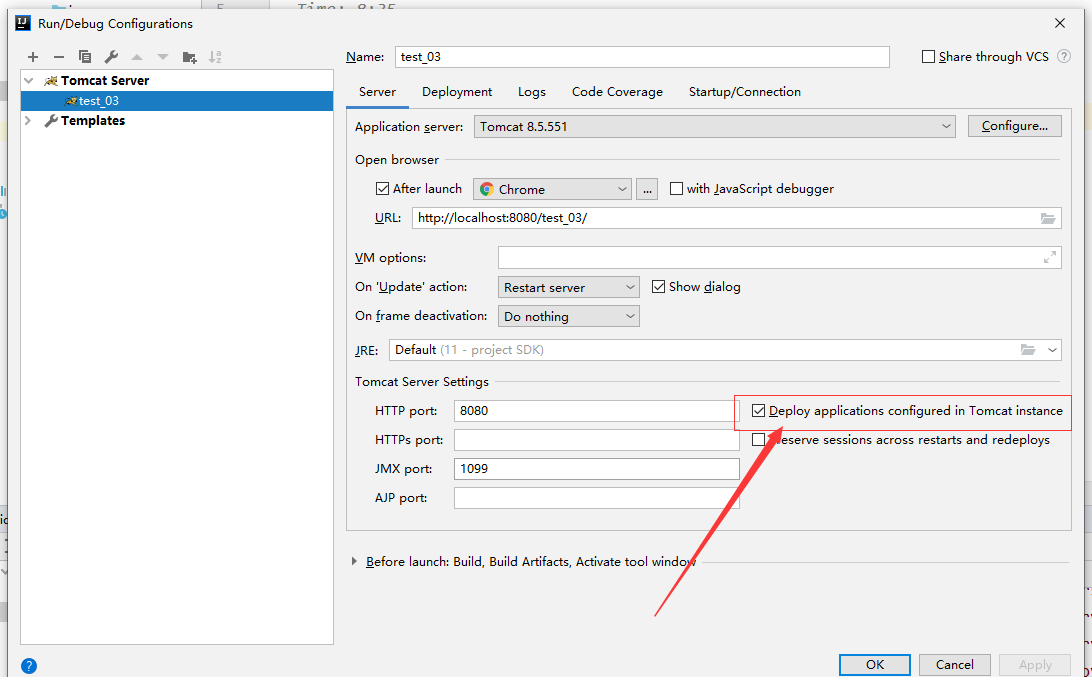The height and width of the screenshot is (677, 1092).
Task: Click the JMX port field
Action: tap(596, 469)
